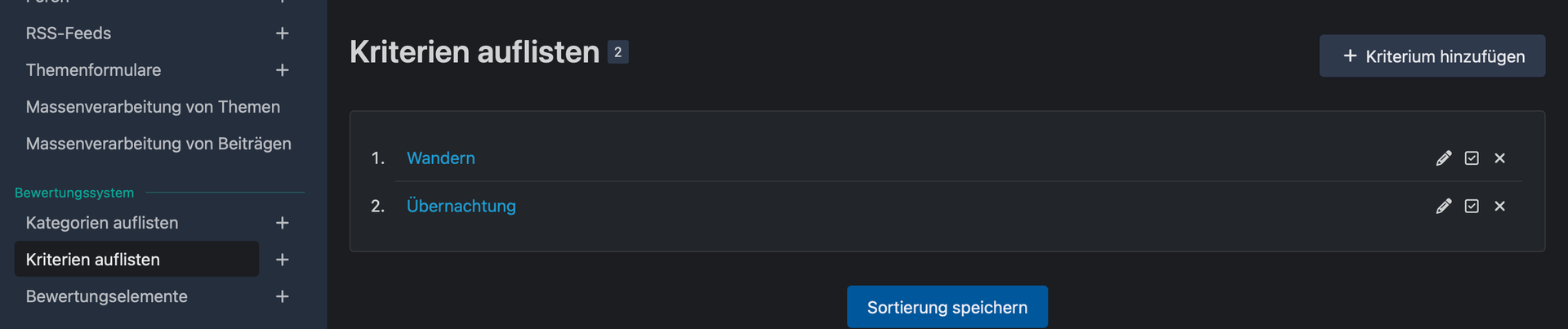Viewport: 1568px width, 329px height.
Task: Delete the Übernachtung criterion
Action: pos(1499,206)
